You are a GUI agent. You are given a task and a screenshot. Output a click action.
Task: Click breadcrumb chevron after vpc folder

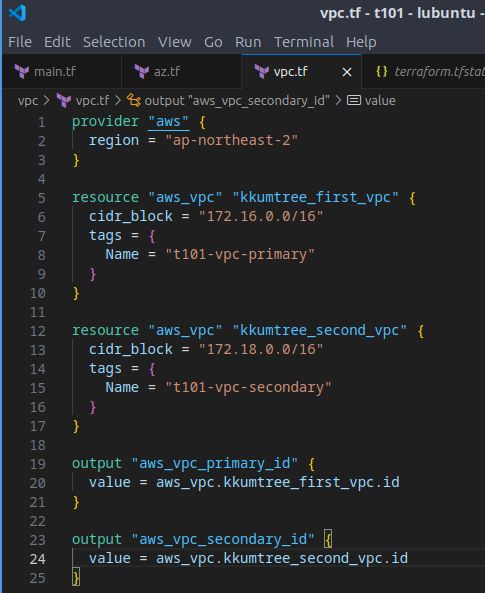tap(46, 101)
